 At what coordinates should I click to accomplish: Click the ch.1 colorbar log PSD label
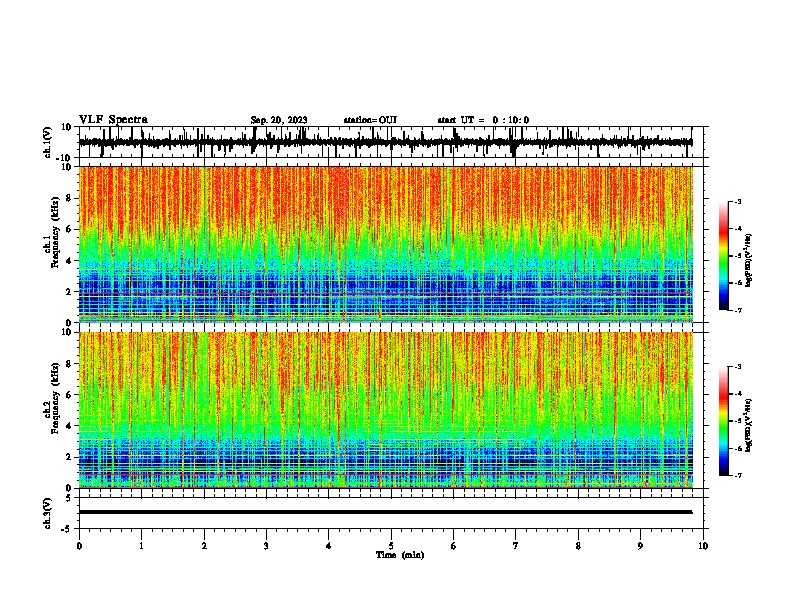(x=748, y=261)
